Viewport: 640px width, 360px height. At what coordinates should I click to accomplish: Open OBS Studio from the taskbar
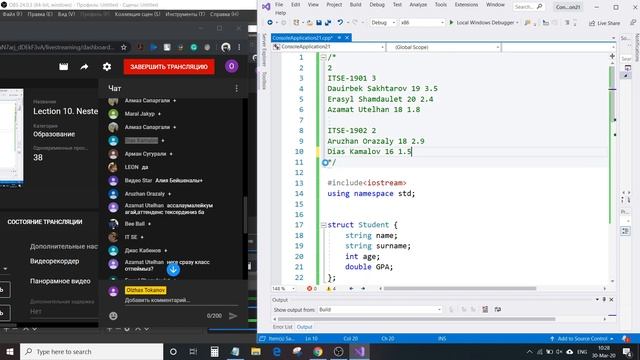pyautogui.click(x=338, y=351)
